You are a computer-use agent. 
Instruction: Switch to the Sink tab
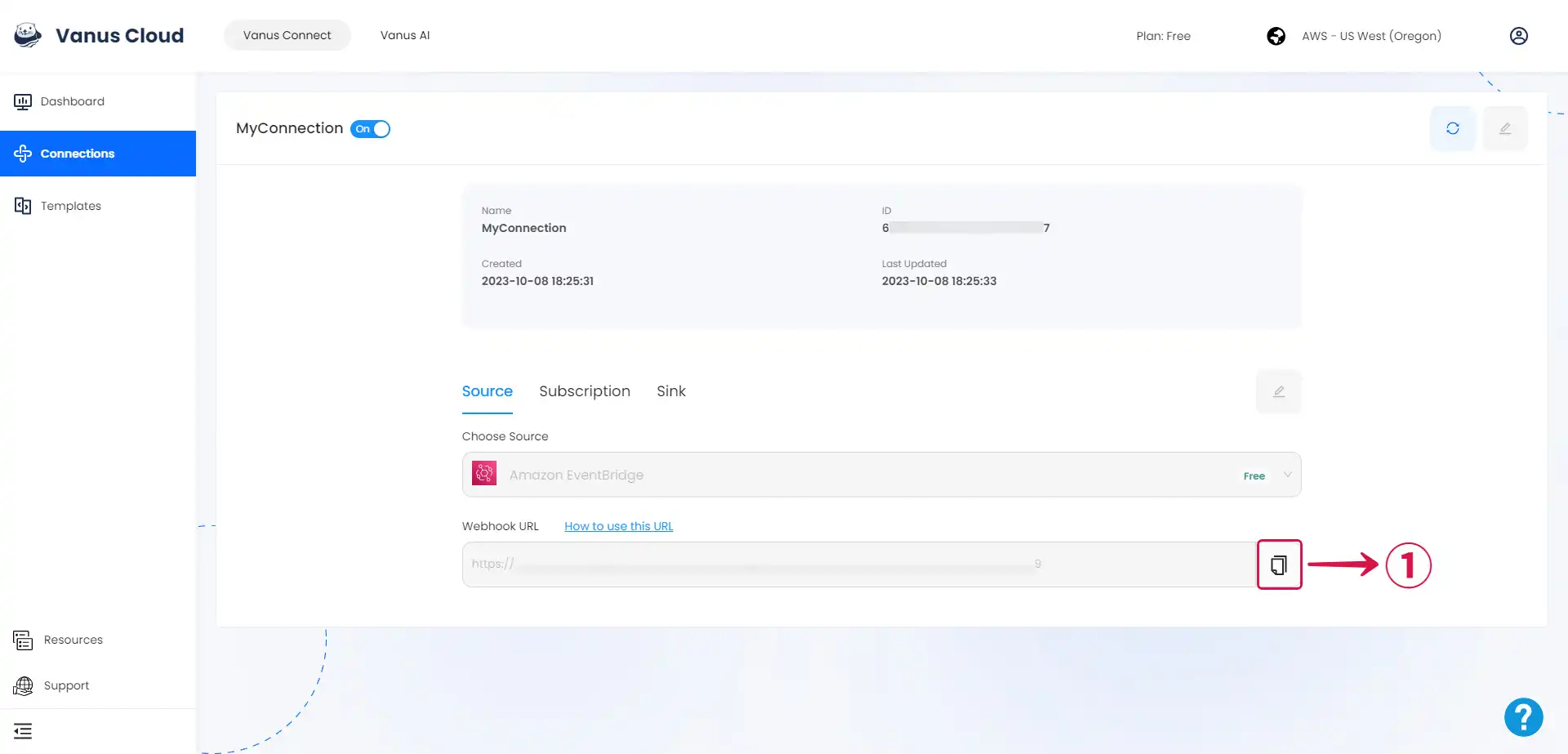670,391
